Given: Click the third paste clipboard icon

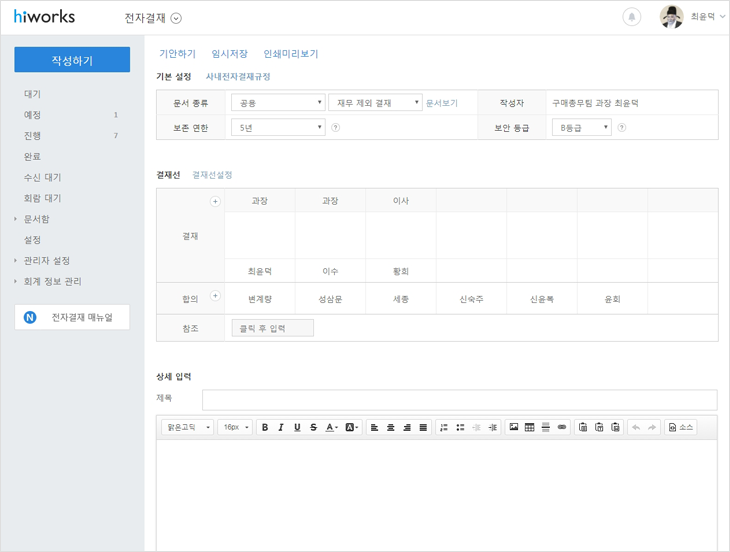Looking at the screenshot, I should [x=615, y=427].
